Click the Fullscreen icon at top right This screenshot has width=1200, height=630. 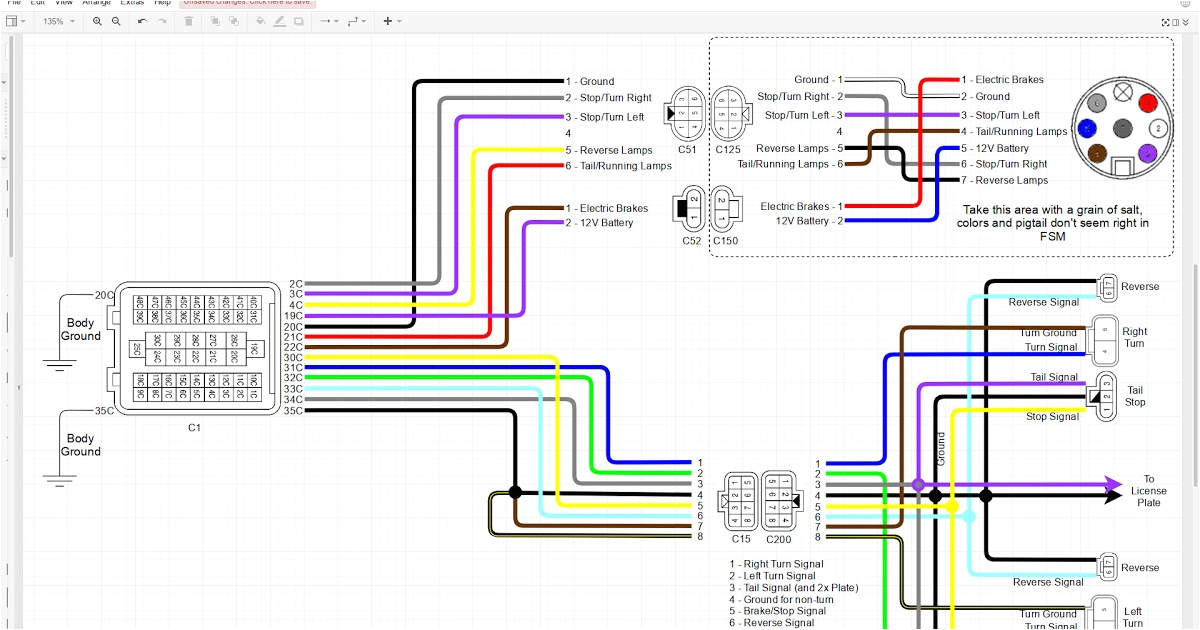click(1165, 21)
